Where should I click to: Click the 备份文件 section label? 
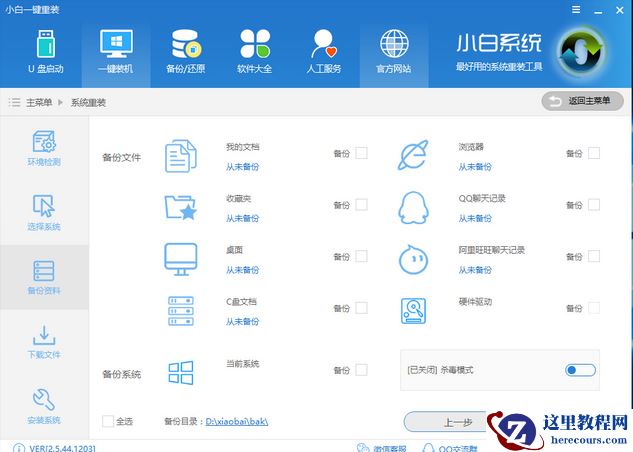[x=122, y=157]
